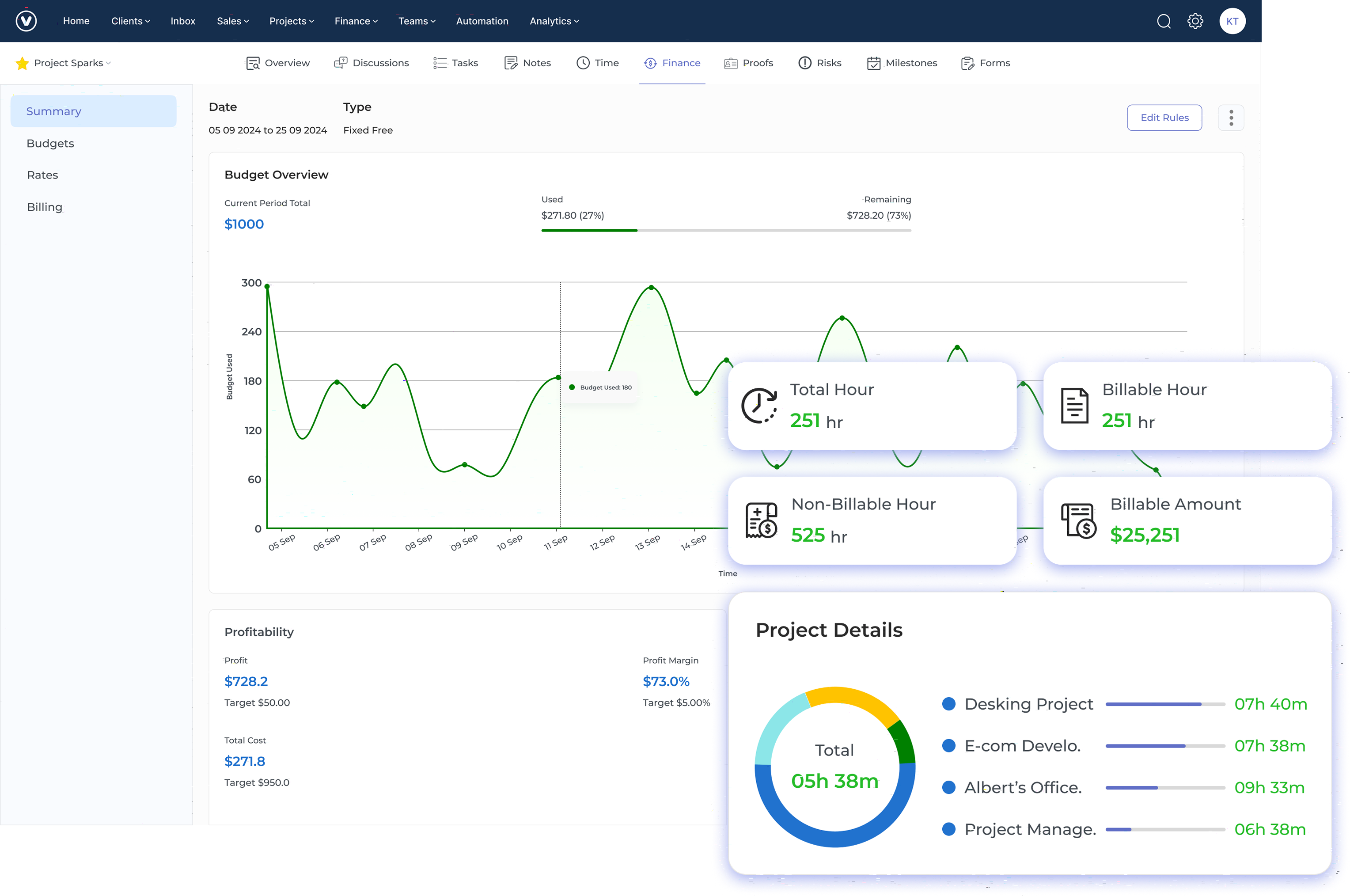Select Budgets in the sidebar
This screenshot has height=896, width=1350.
coord(50,144)
